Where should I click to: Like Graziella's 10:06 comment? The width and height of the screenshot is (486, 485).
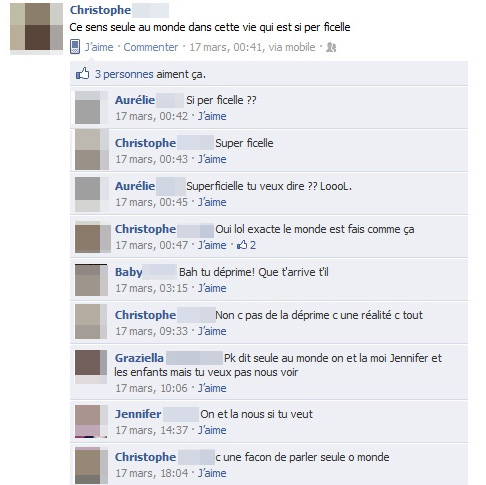click(x=212, y=388)
